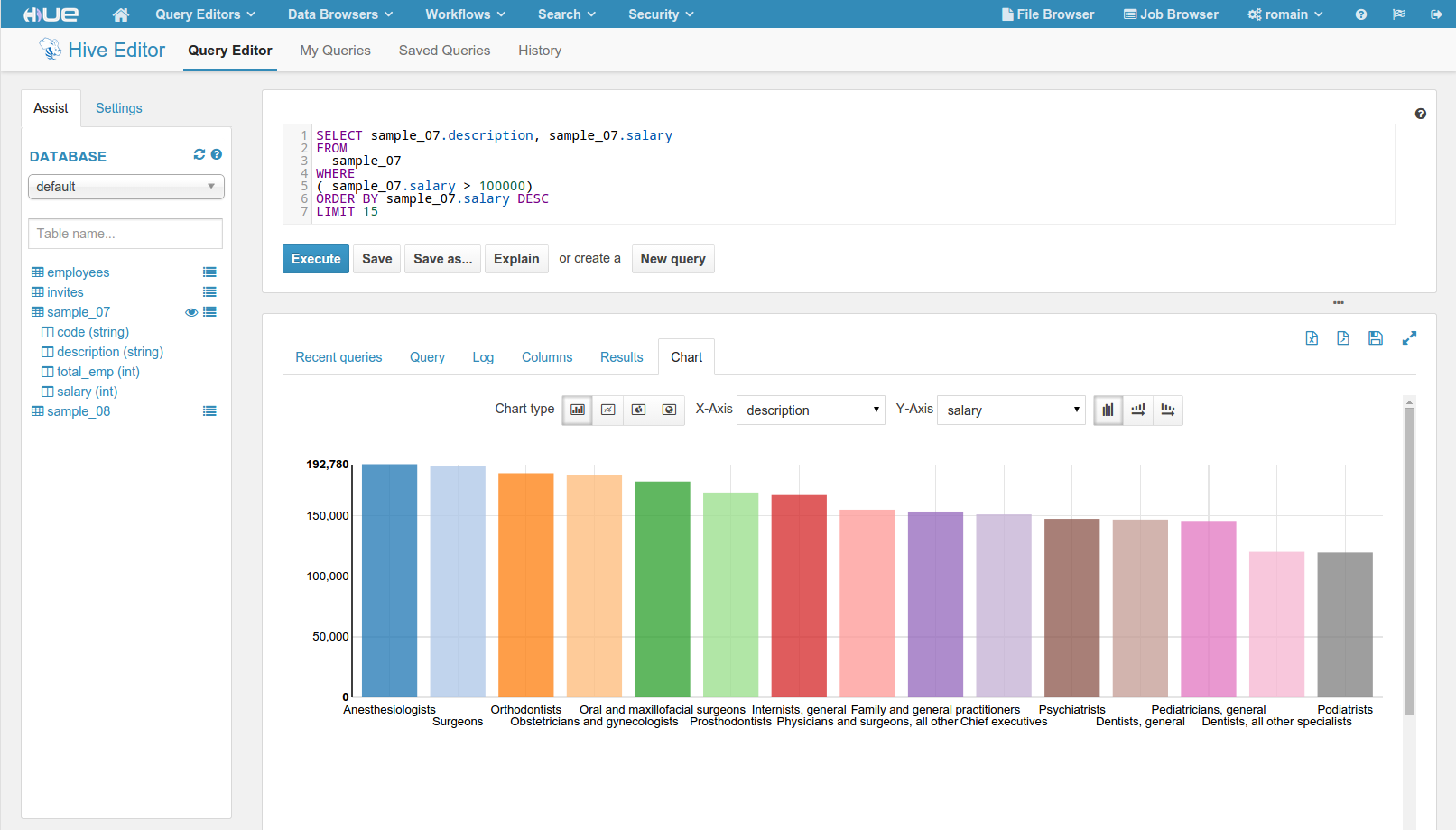Click the help icon in query editor
Viewport: 1456px width, 830px height.
click(x=1420, y=114)
